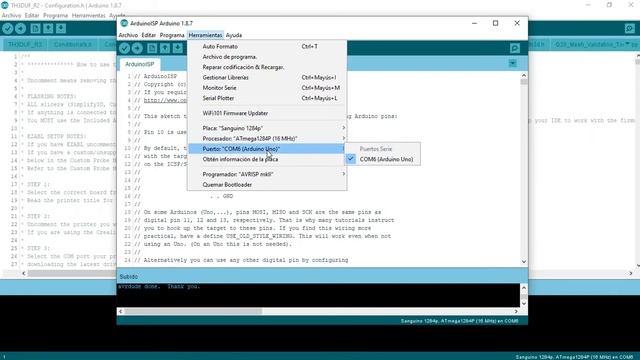Click "Subido" status message

click(x=129, y=277)
